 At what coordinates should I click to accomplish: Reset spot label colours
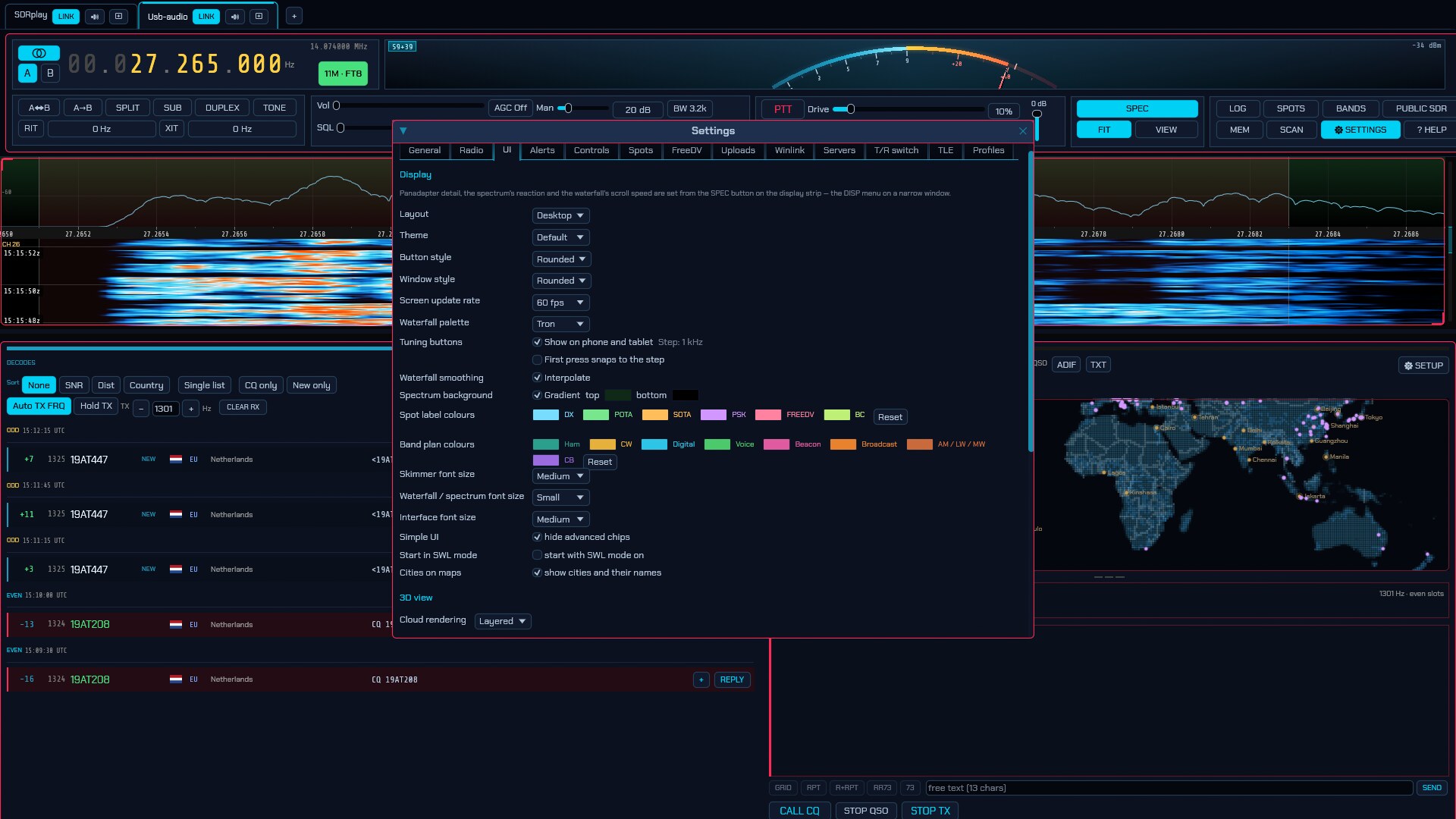[890, 418]
